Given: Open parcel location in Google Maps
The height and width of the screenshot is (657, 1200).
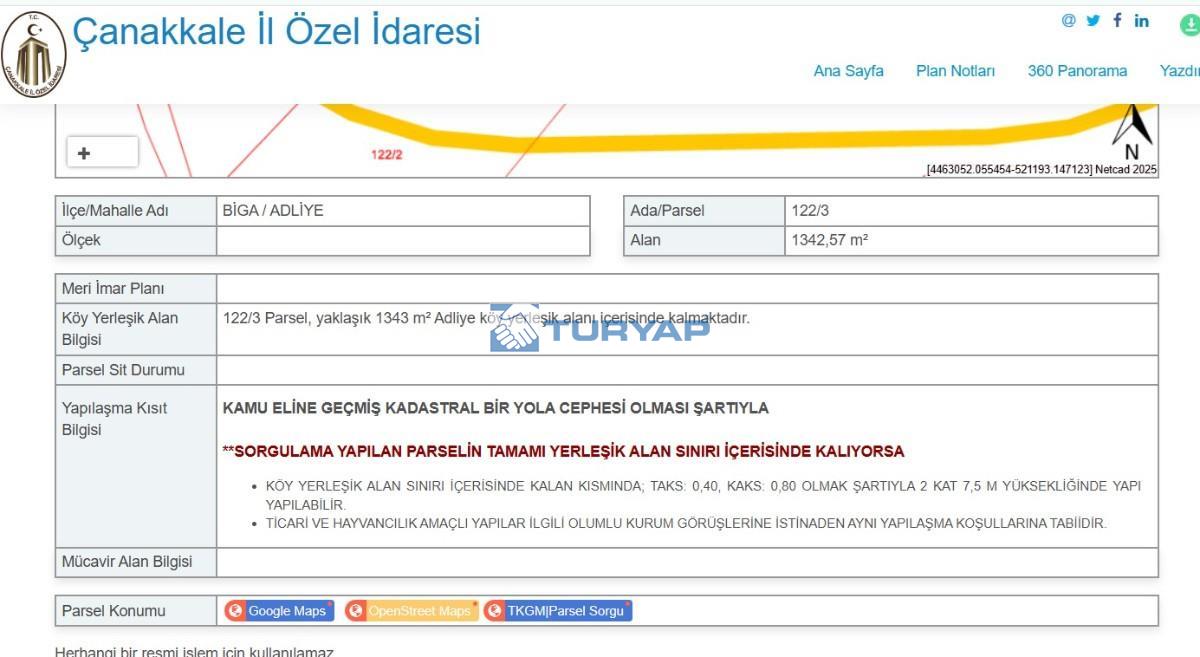Looking at the screenshot, I should 279,611.
